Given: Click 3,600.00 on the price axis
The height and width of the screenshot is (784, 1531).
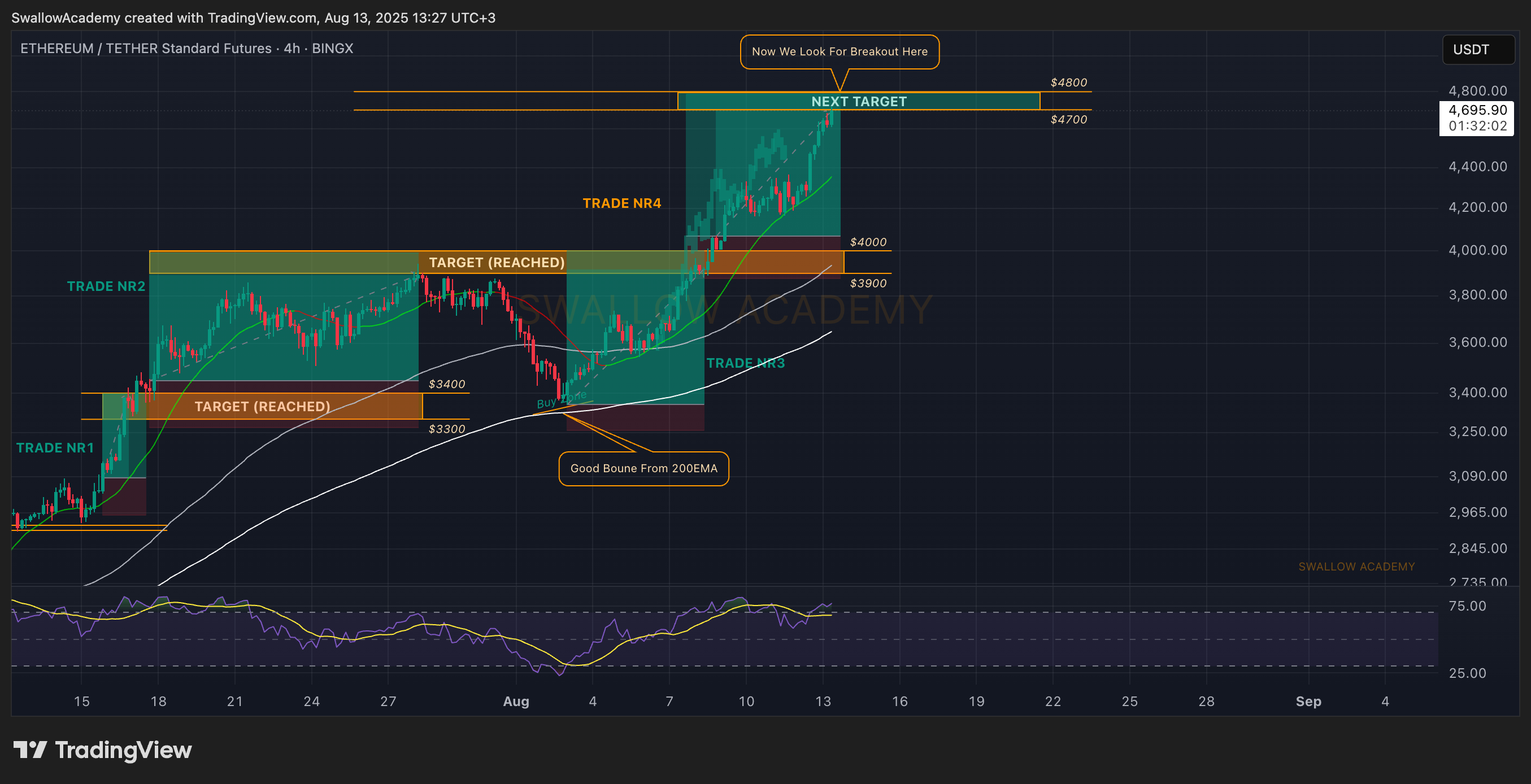Looking at the screenshot, I should [1477, 342].
